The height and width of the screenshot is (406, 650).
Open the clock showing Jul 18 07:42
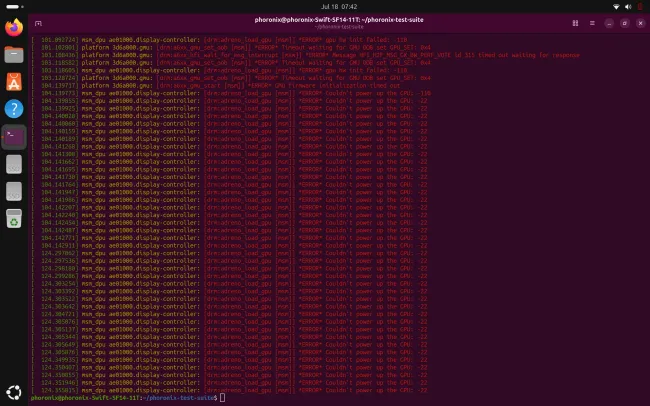(x=339, y=7)
